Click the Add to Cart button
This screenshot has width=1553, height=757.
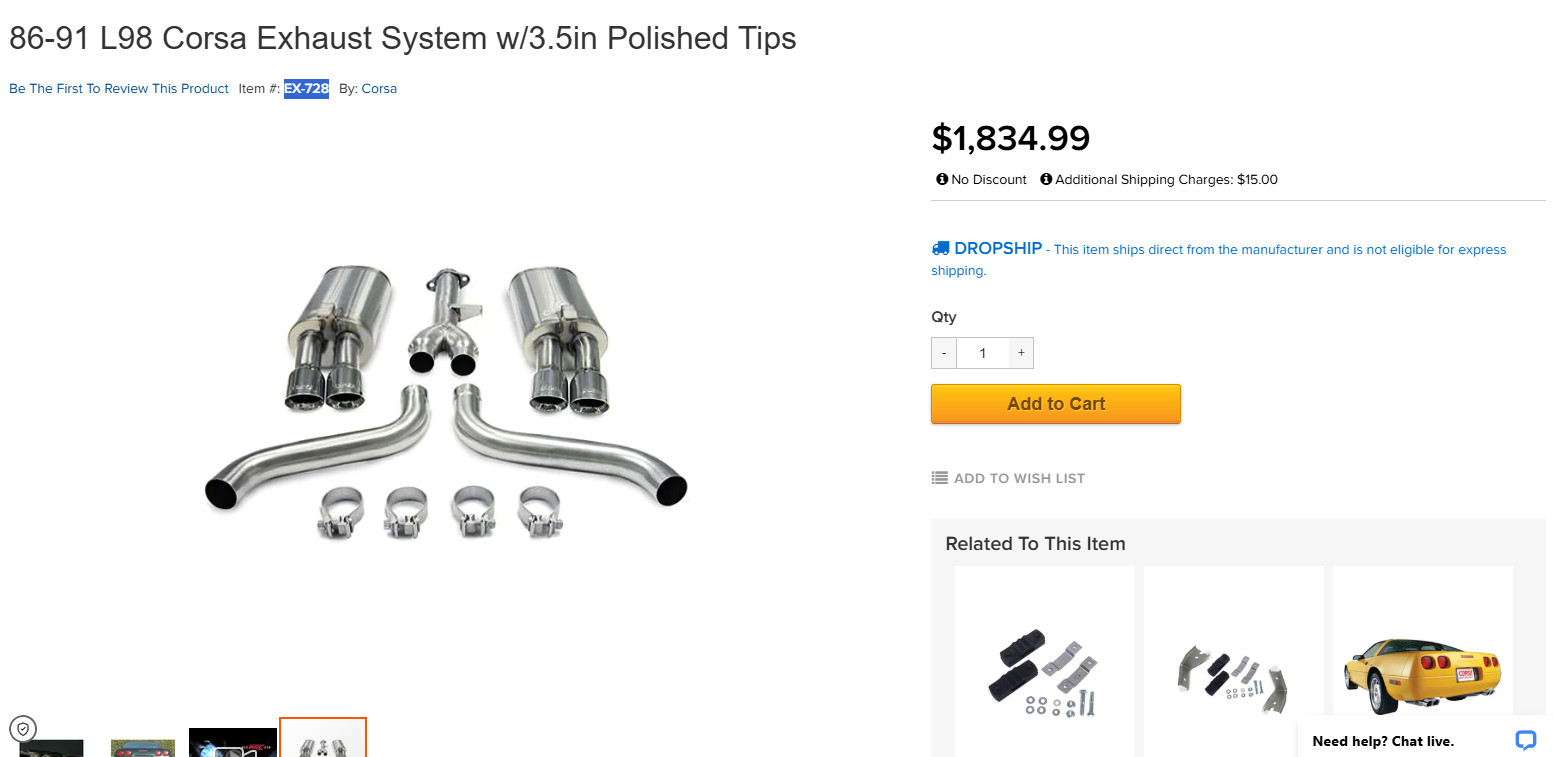point(1055,404)
